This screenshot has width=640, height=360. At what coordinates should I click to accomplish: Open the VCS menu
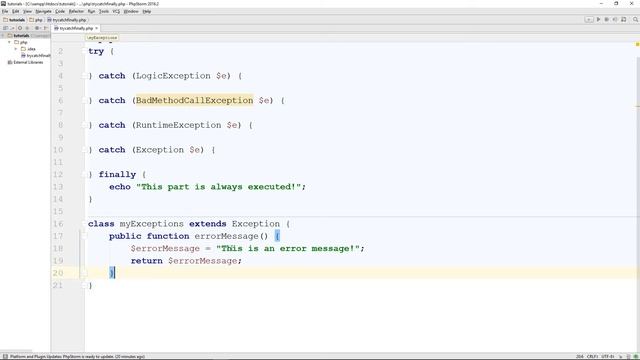pos(116,11)
